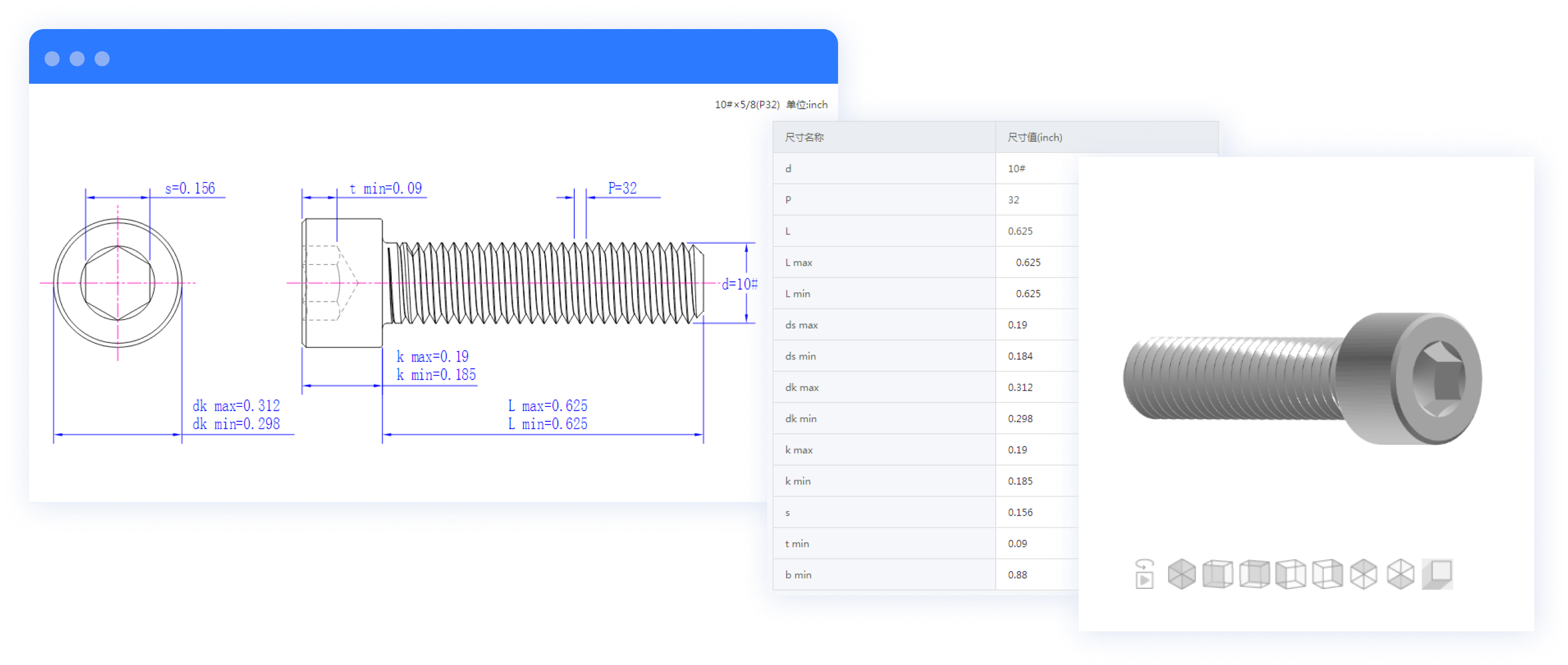Click the first dot in the blue title bar
This screenshot has width=1568, height=665.
click(x=52, y=59)
